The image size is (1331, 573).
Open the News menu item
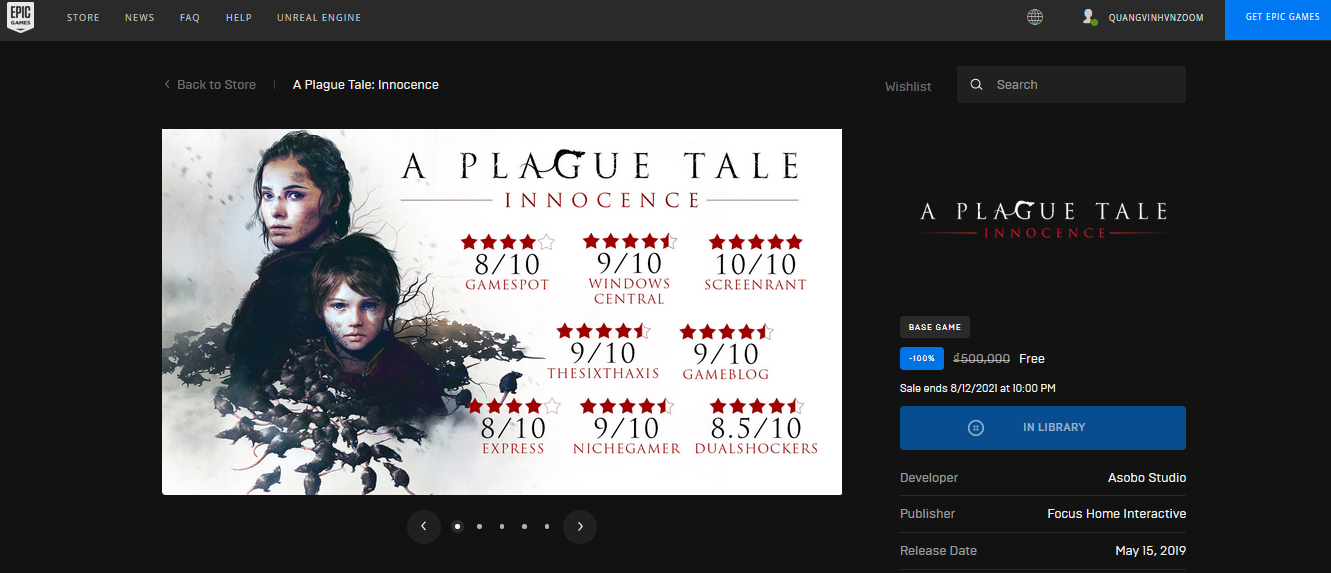pos(140,18)
